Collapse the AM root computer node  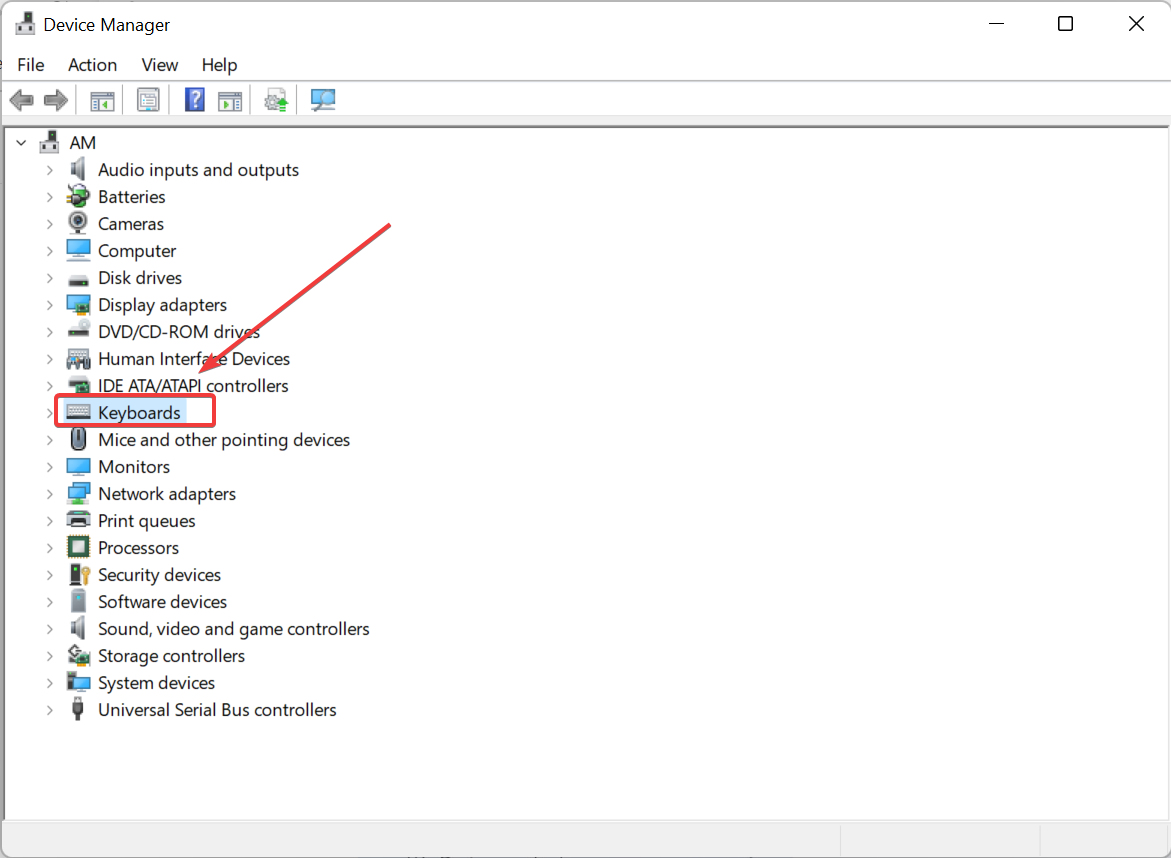[x=21, y=143]
